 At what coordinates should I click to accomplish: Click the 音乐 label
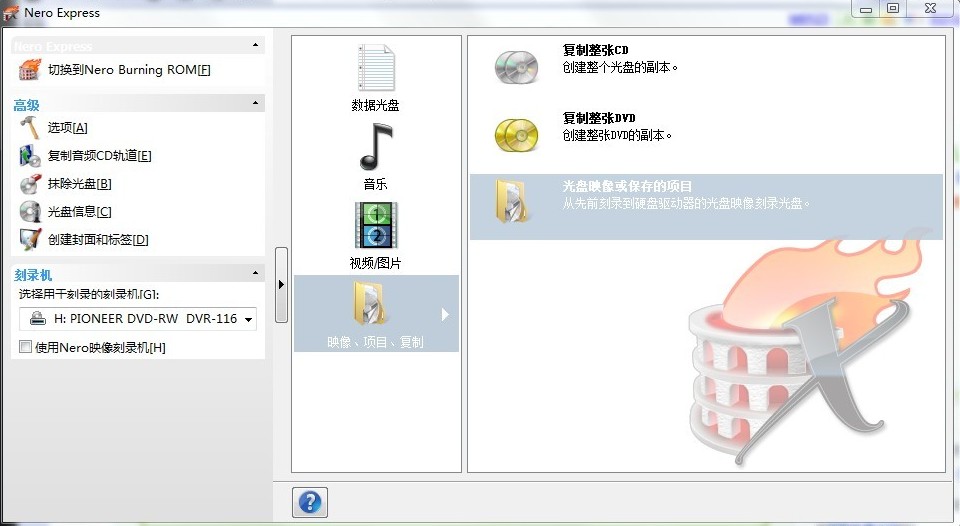pos(375,184)
